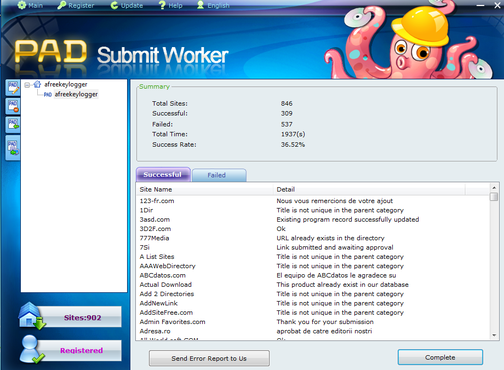504x370 pixels.
Task: Click the refresh arrow icon beside Update
Action: click(x=114, y=5)
